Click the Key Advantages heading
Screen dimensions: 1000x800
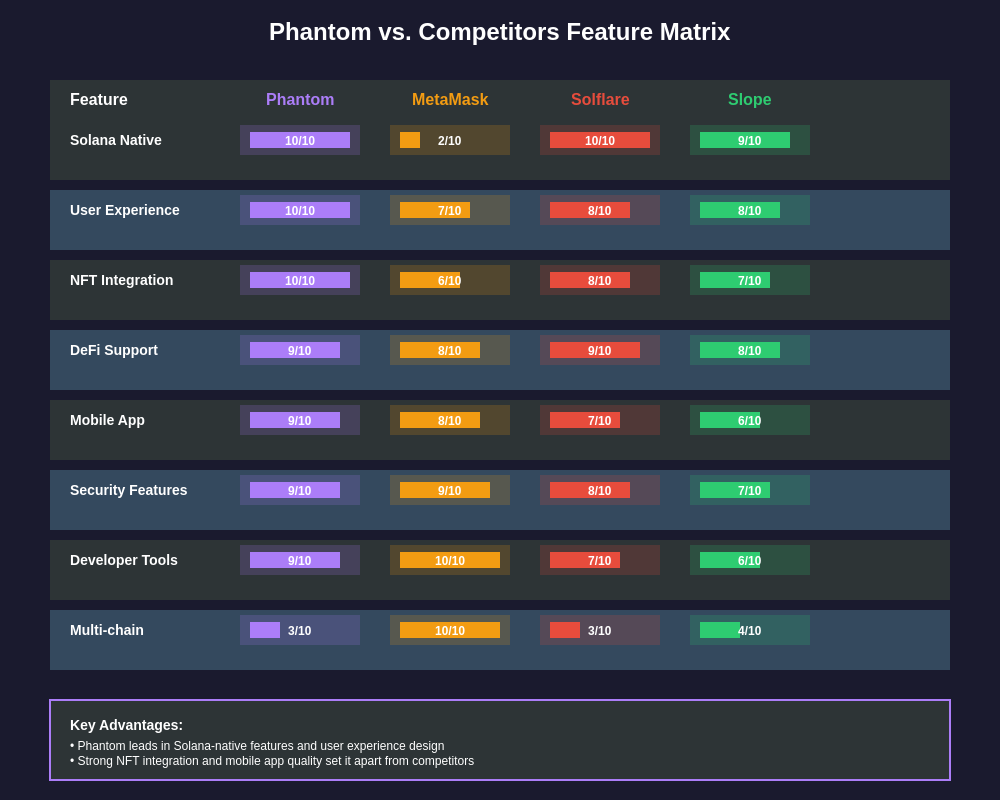tap(126, 725)
